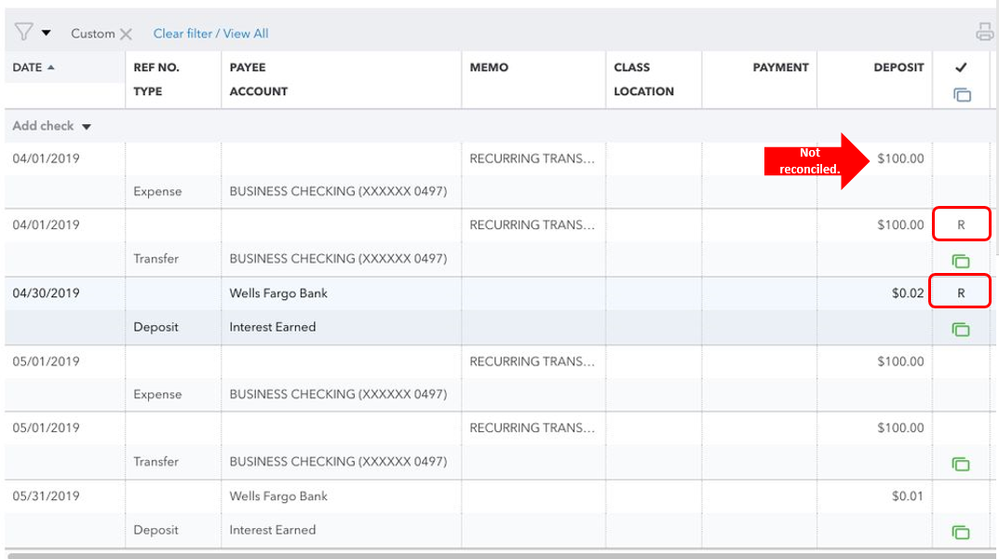This screenshot has width=999, height=559.
Task: Click the print register icon
Action: (x=985, y=33)
